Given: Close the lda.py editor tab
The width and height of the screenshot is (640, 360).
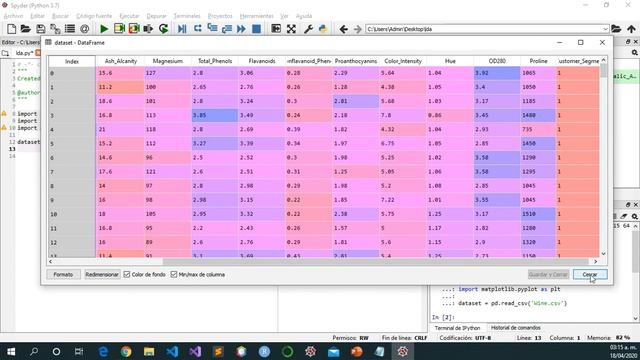Looking at the screenshot, I should coord(38,53).
